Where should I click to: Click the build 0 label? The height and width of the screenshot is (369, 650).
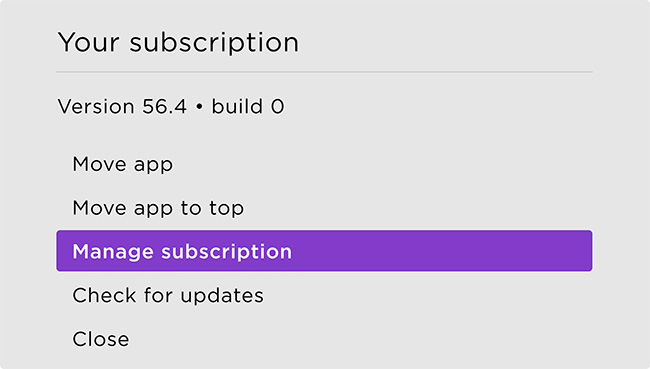(x=248, y=107)
